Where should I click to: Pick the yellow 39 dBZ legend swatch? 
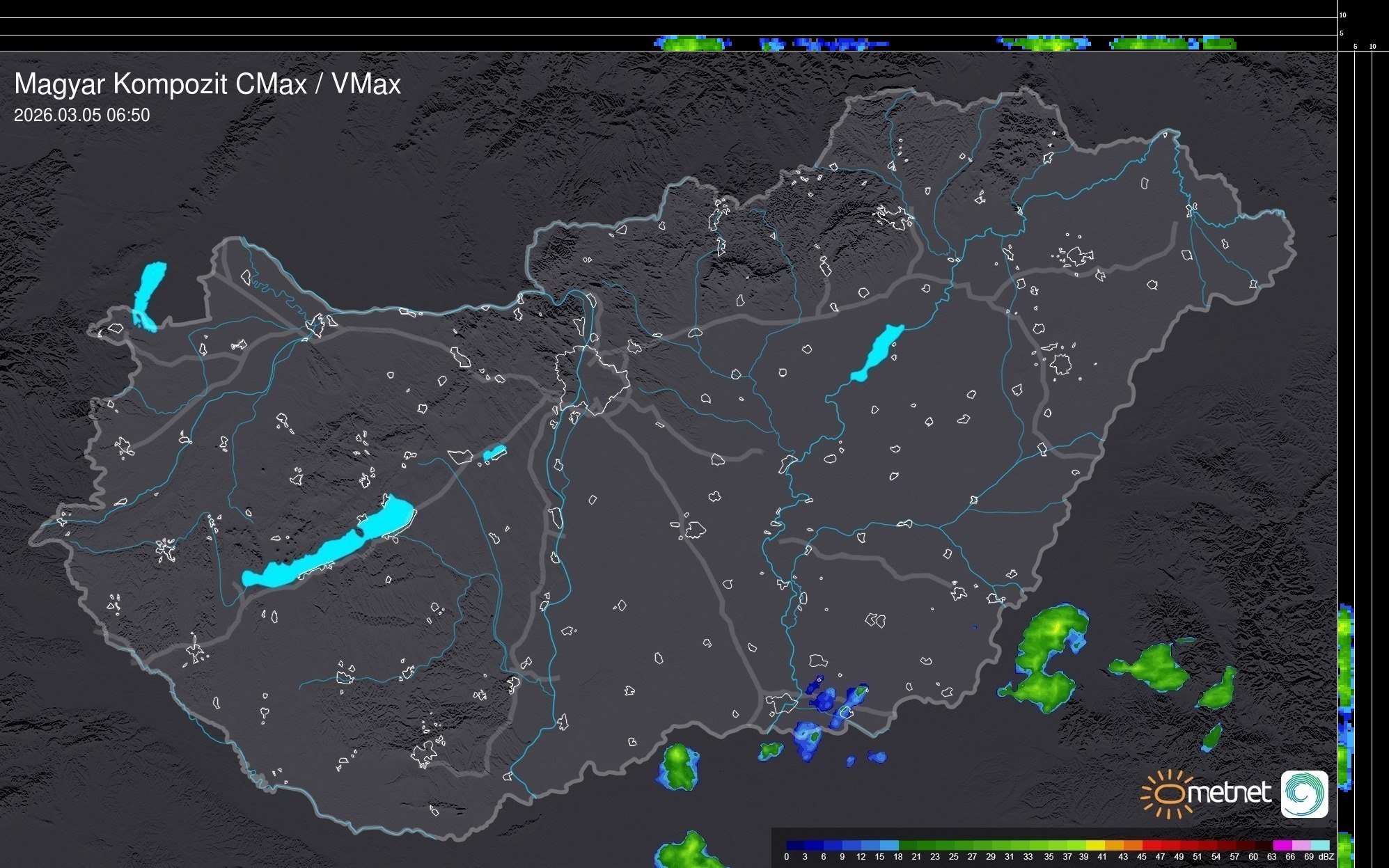tap(1095, 845)
